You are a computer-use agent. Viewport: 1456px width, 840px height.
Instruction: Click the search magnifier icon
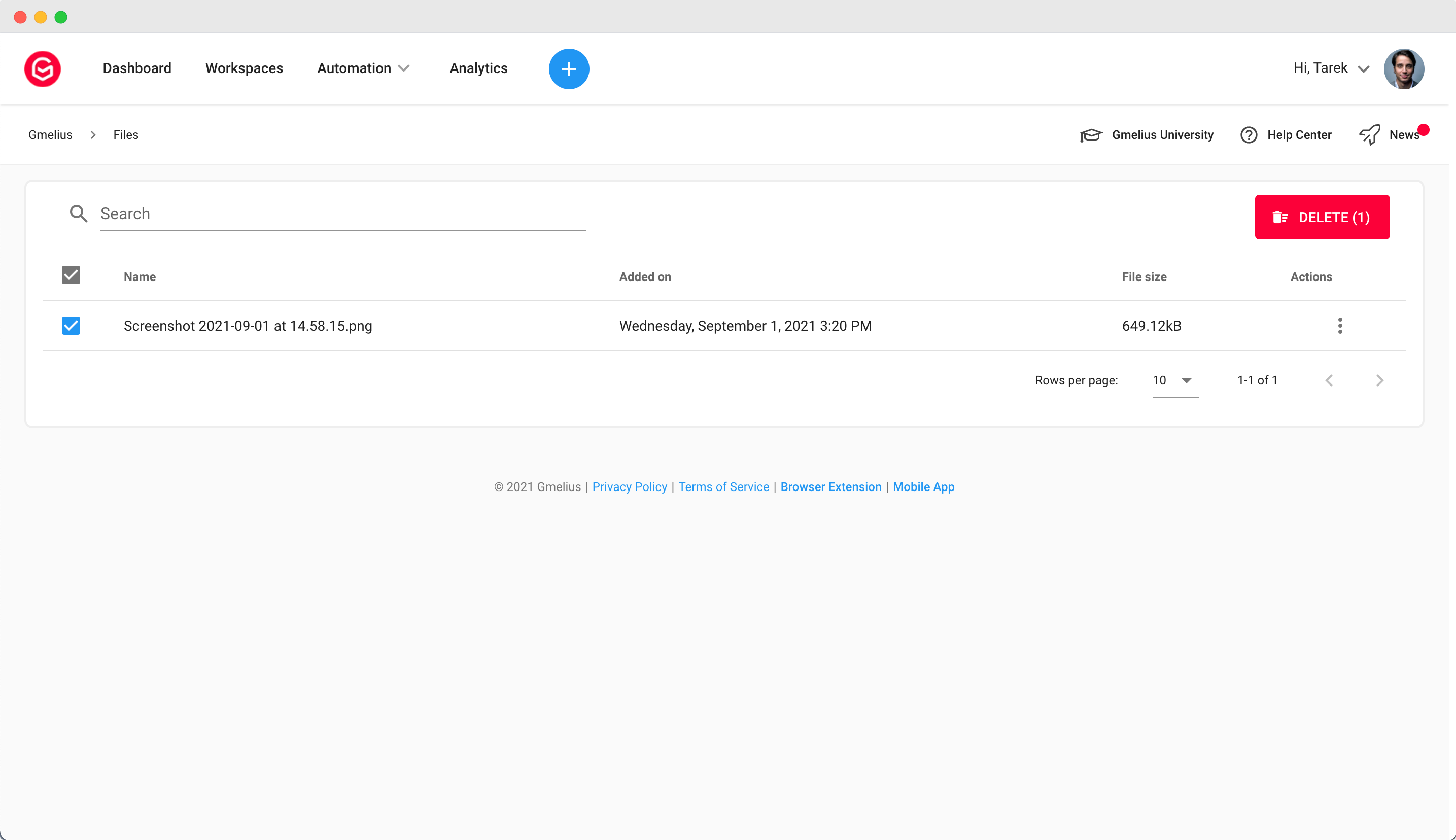coord(79,214)
